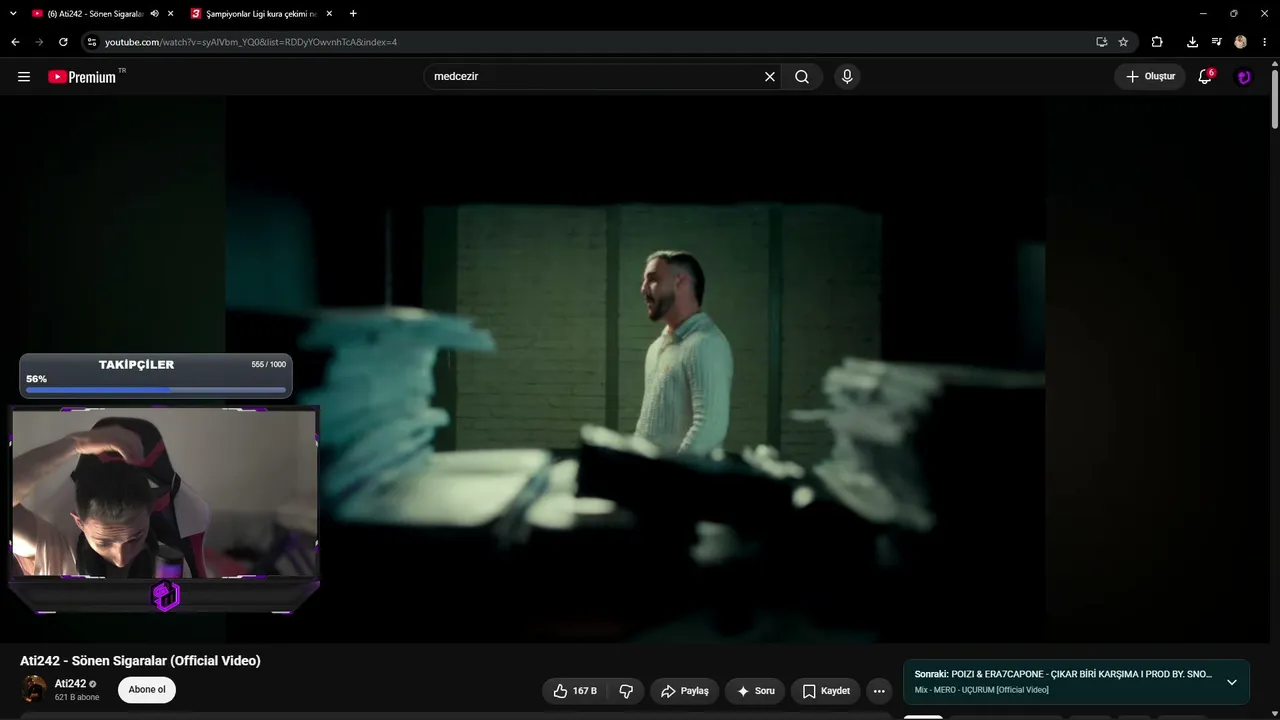Bookmark this page with star icon
1280x720 pixels.
1123,42
